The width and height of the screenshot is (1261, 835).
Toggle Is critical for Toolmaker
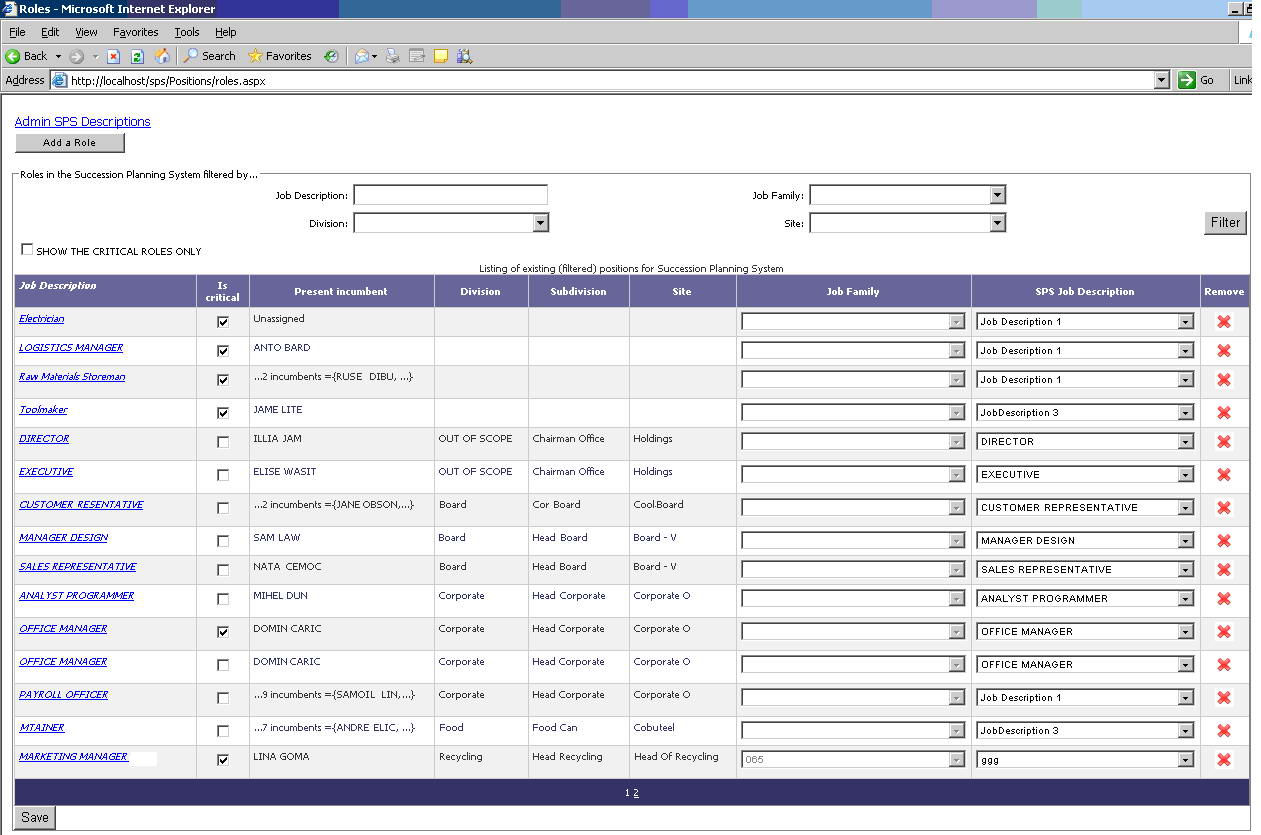pos(223,413)
